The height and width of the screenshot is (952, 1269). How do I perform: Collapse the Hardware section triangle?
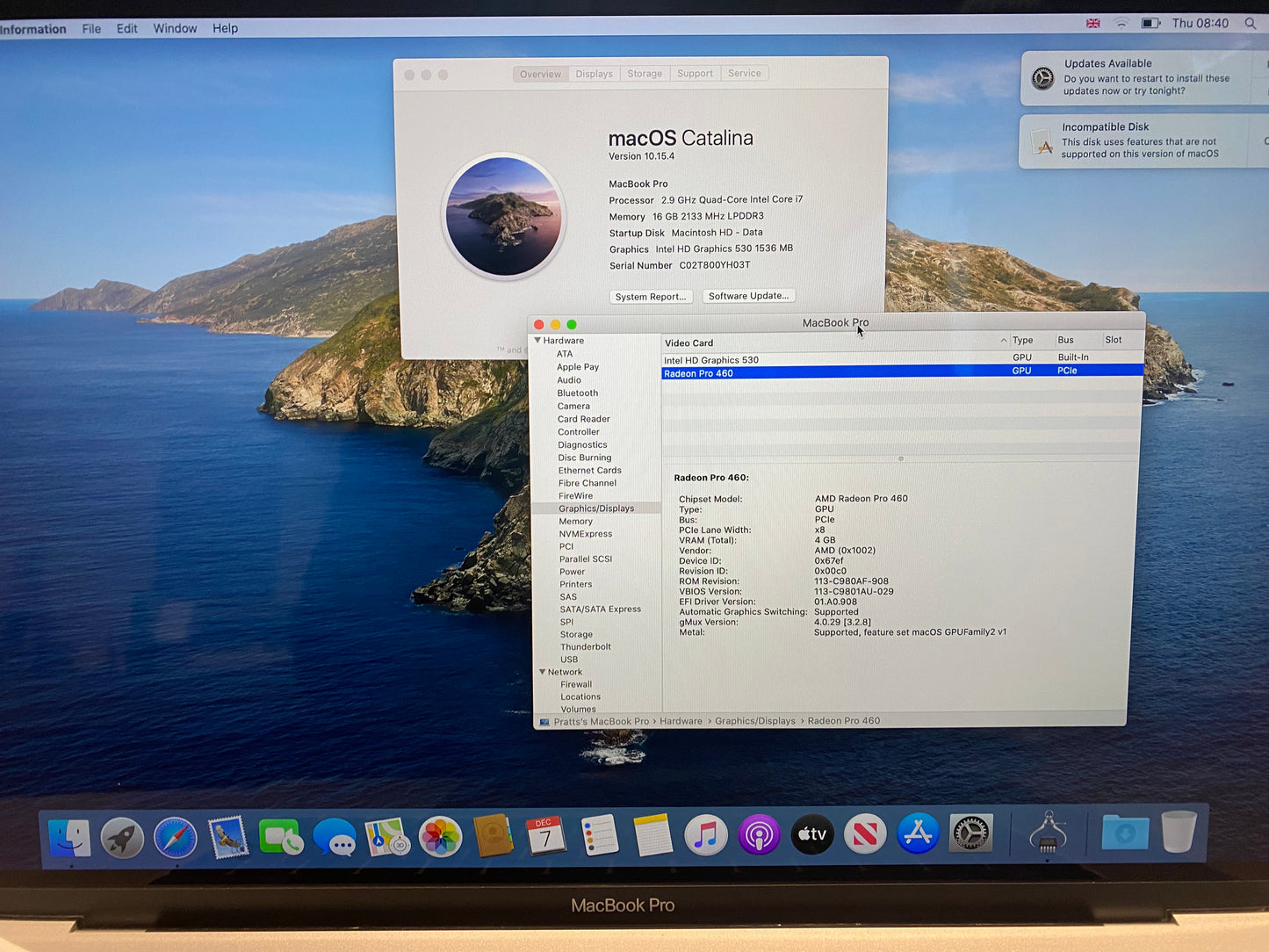pyautogui.click(x=537, y=341)
